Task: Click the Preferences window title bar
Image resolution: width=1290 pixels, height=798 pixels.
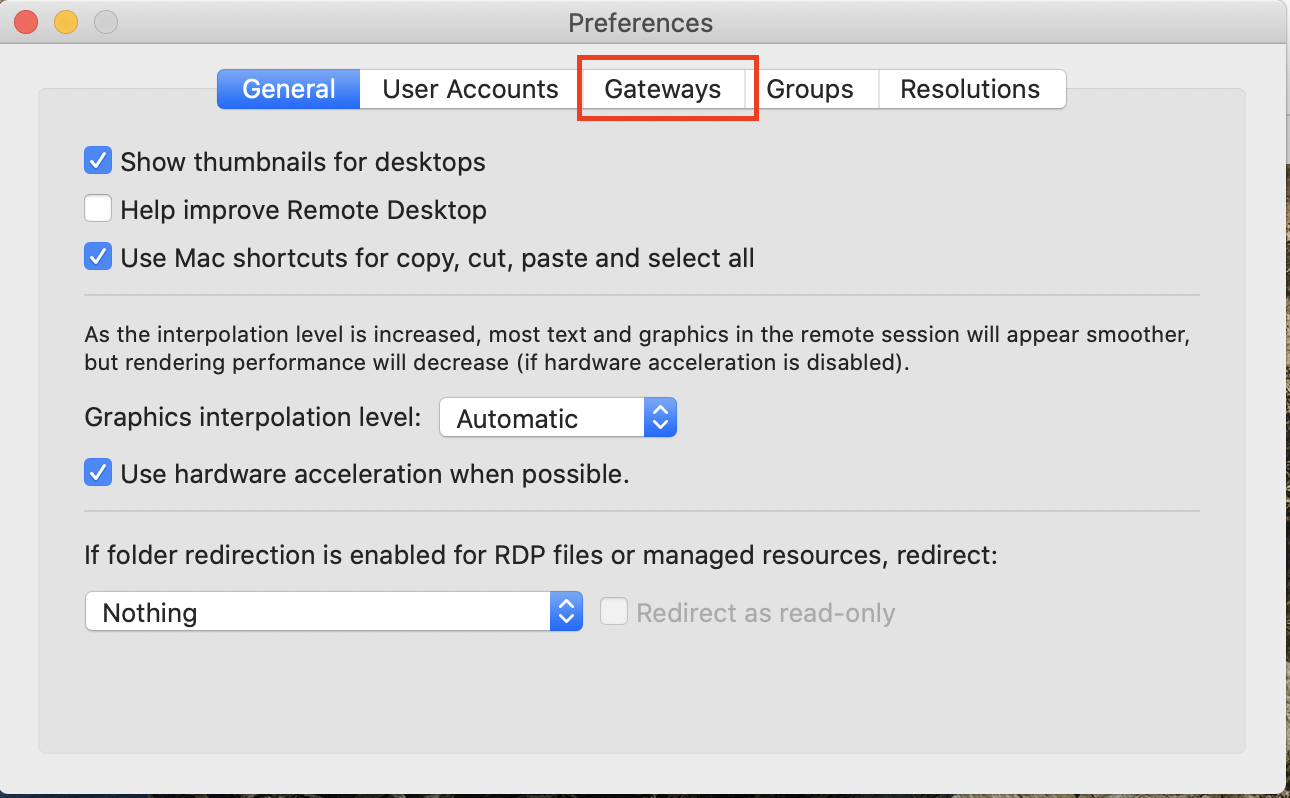Action: 640,22
